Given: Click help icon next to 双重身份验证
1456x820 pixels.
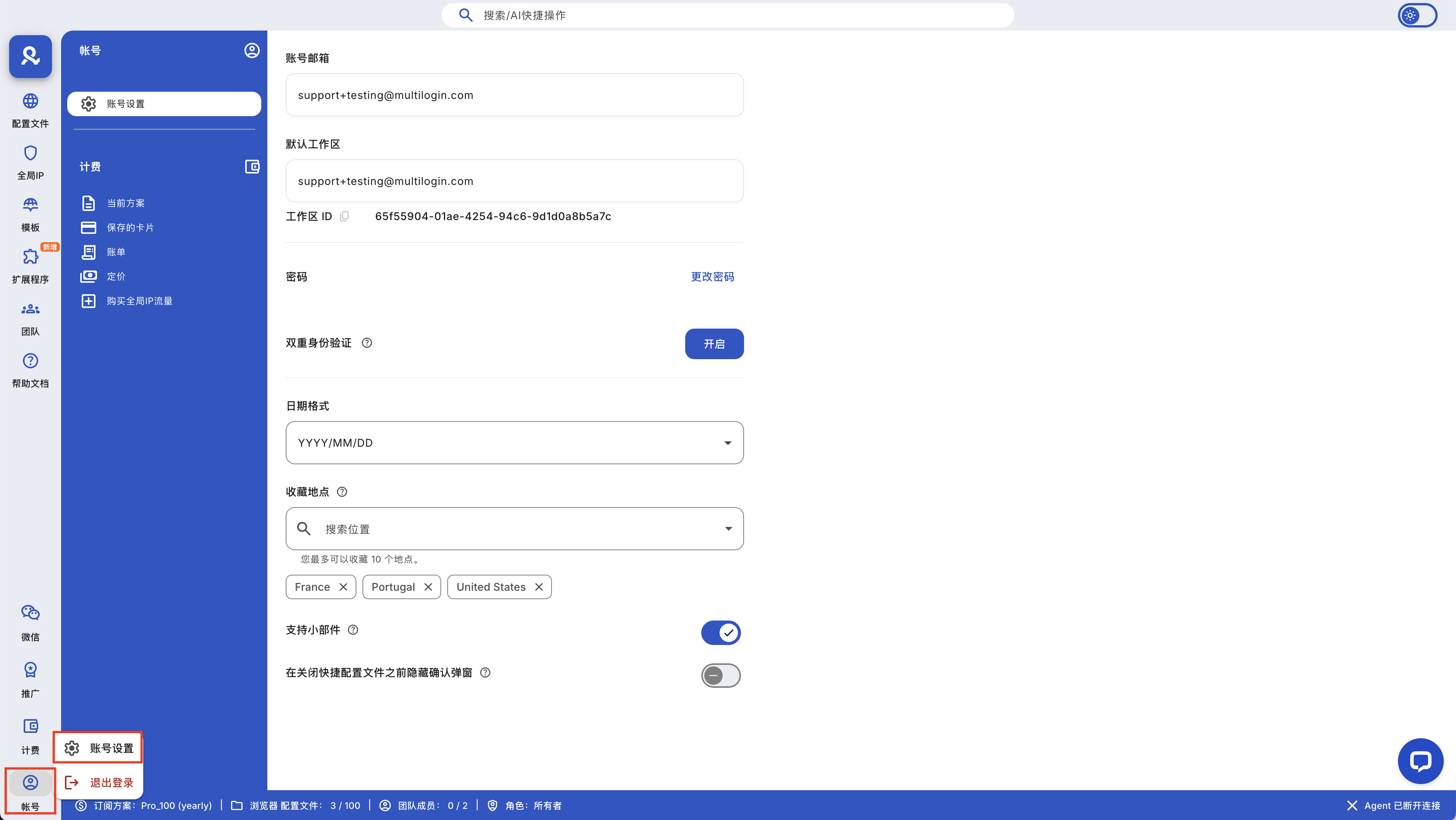Looking at the screenshot, I should pos(367,343).
